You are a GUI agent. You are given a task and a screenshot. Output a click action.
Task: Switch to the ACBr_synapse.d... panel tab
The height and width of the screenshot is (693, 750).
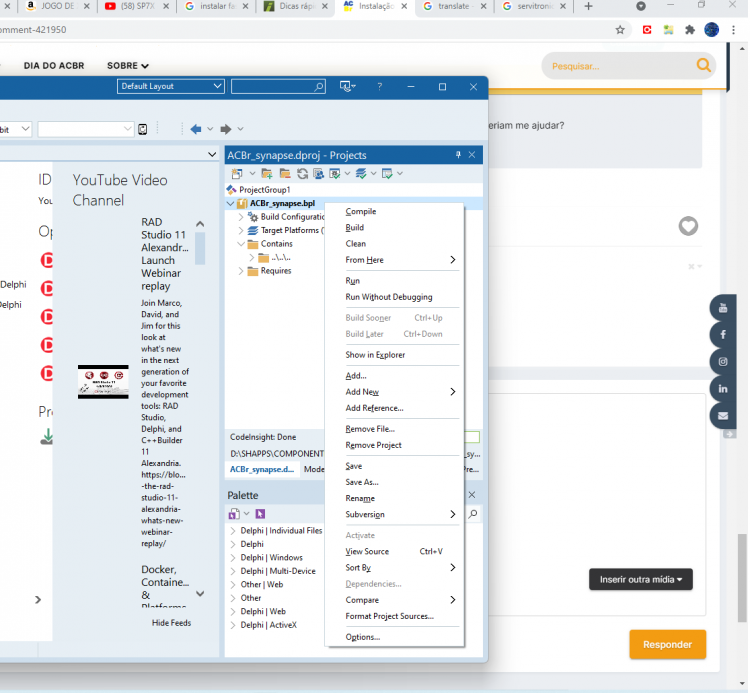[262, 469]
